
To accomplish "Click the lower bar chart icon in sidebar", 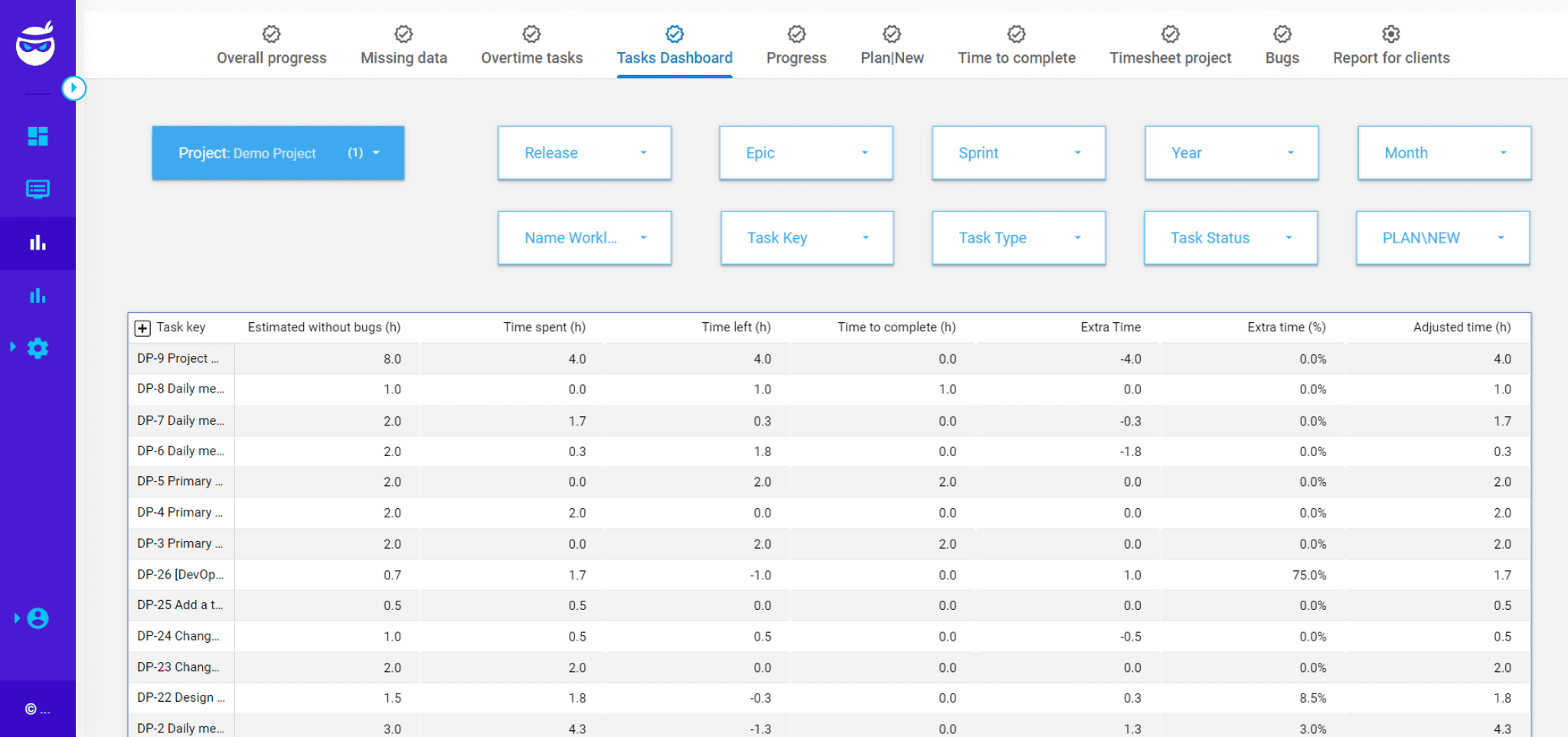I will (38, 295).
